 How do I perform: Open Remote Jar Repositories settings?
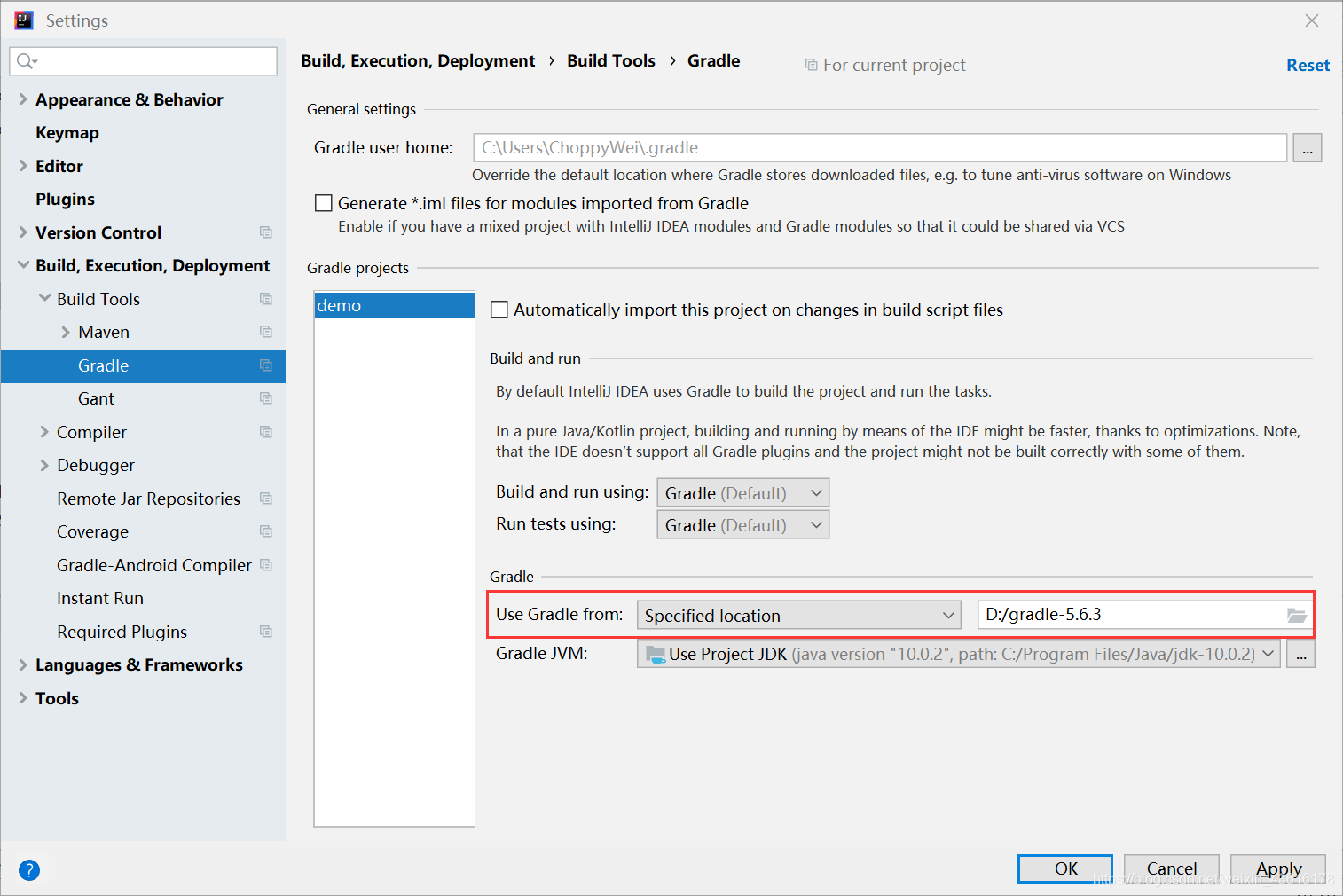coord(148,499)
